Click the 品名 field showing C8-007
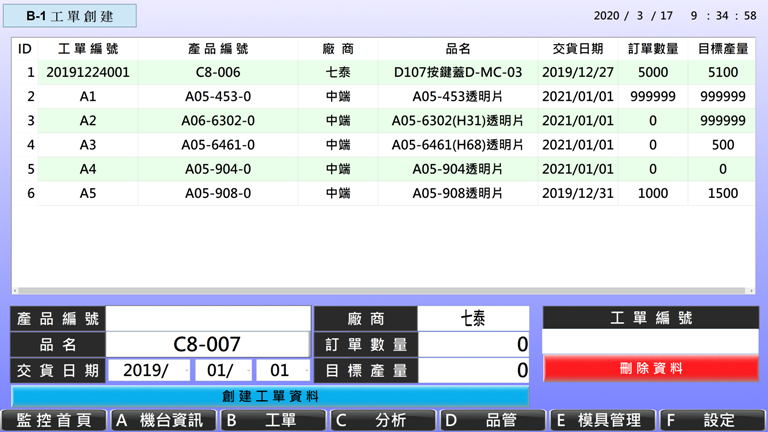768x432 pixels. 208,345
